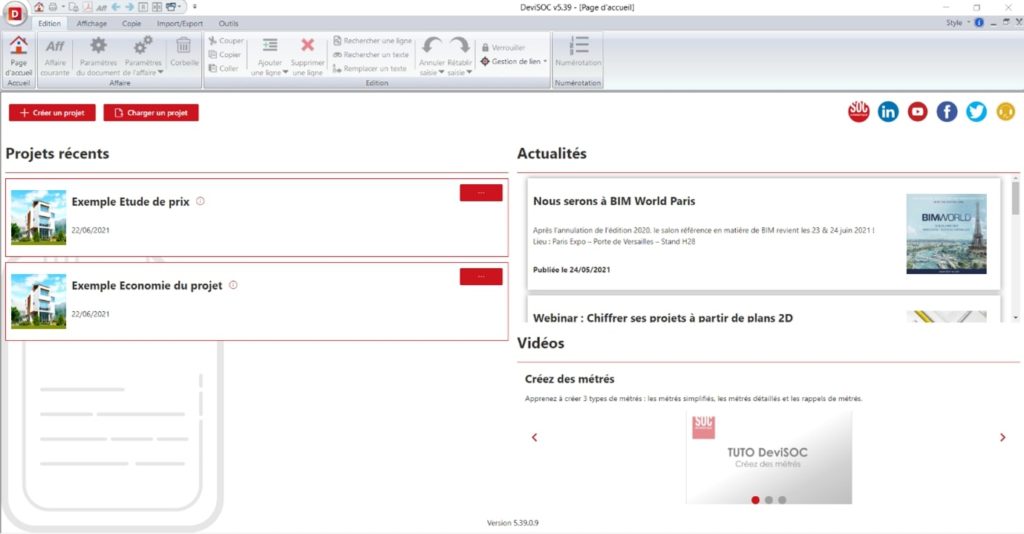Open the Twitter social icon

[x=976, y=112]
